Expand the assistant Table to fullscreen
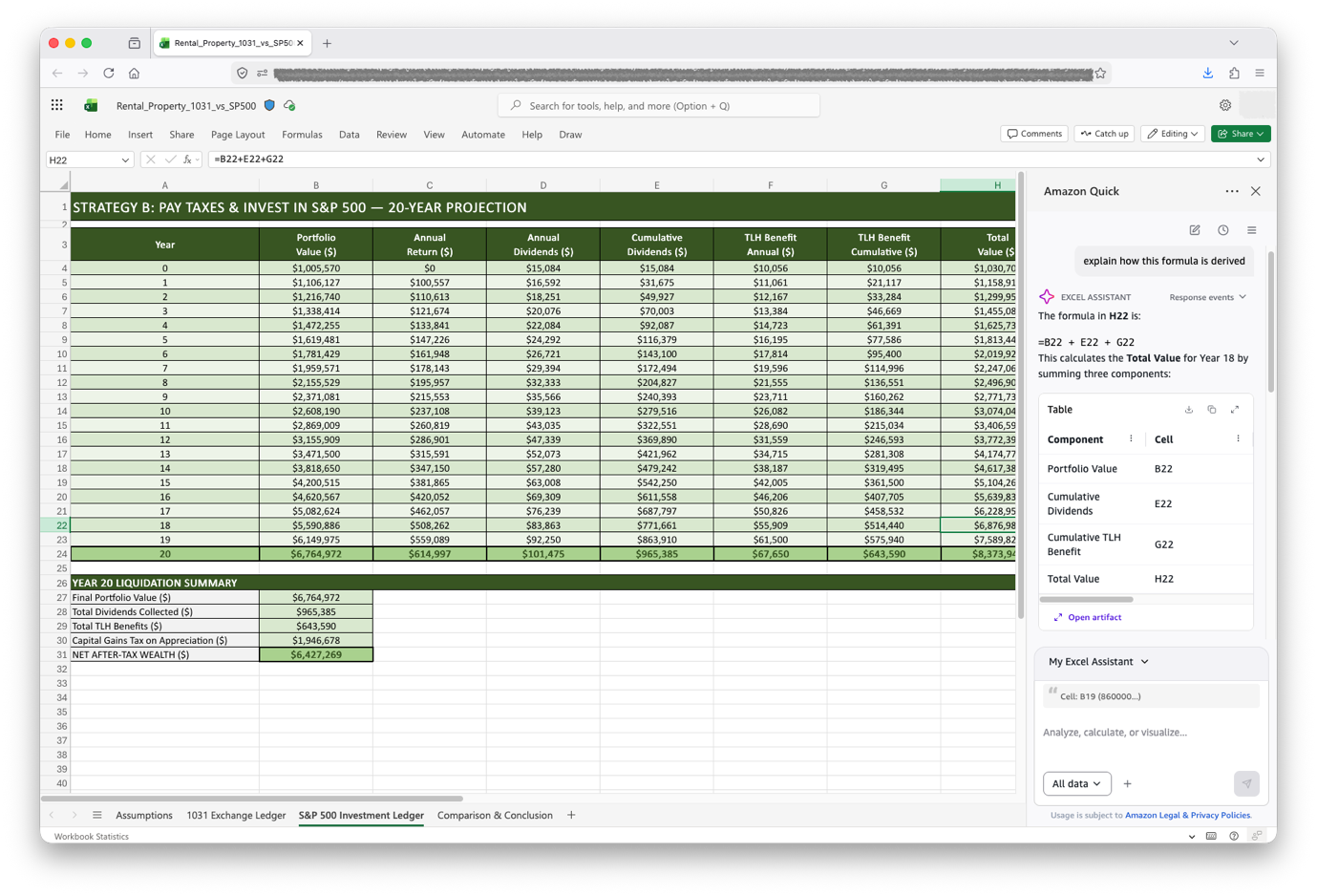Screen dimensions: 1317x896 1235,410
